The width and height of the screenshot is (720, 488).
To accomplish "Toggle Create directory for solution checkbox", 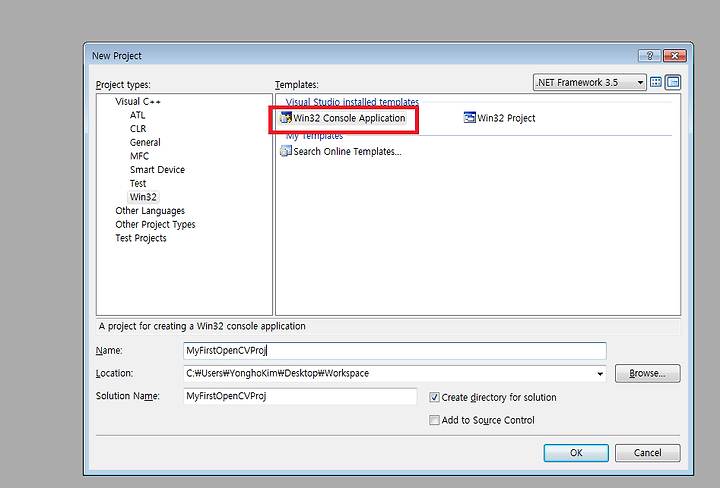I will (x=434, y=397).
